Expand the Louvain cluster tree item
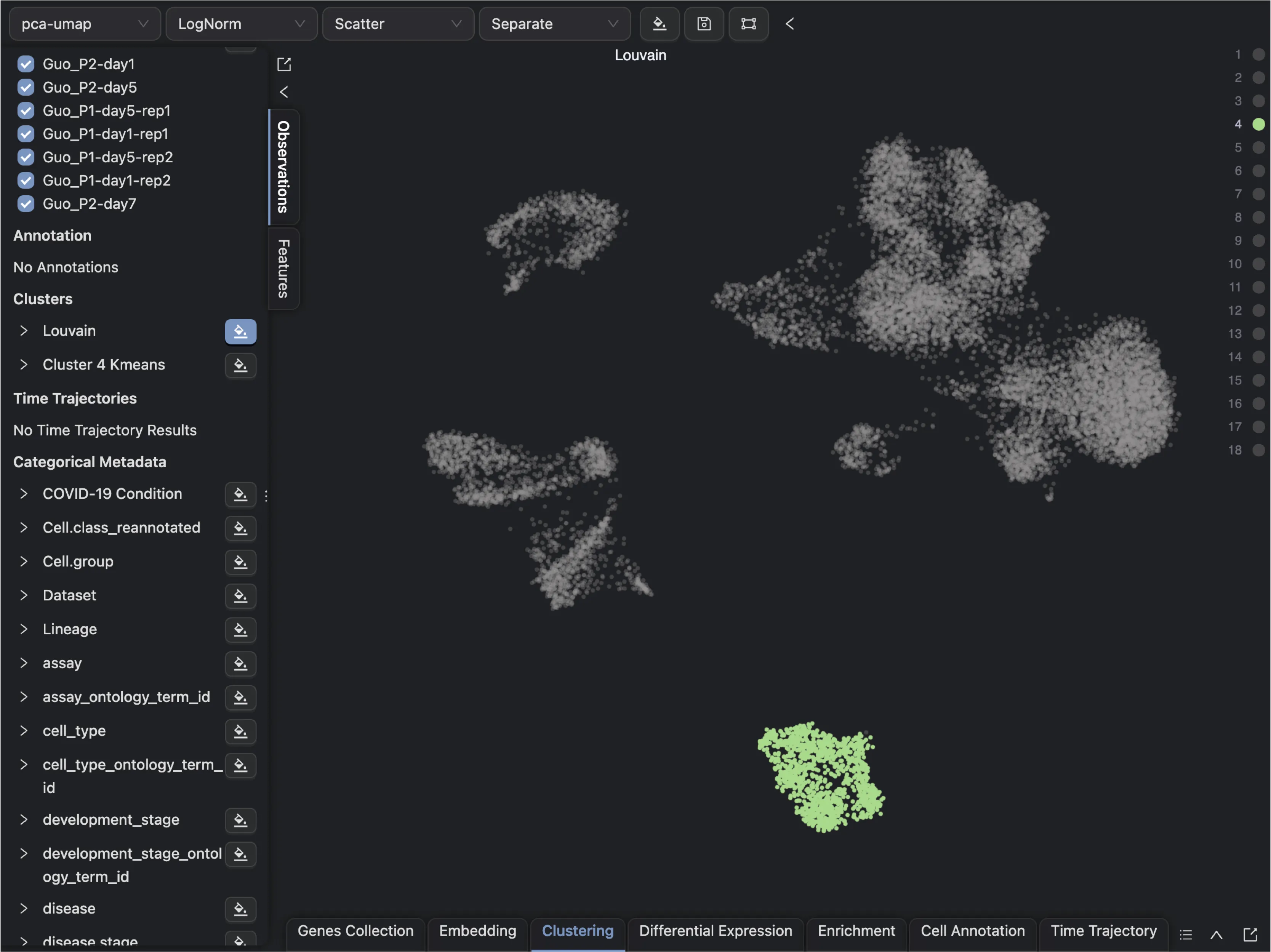This screenshot has height=952, width=1271. [24, 331]
